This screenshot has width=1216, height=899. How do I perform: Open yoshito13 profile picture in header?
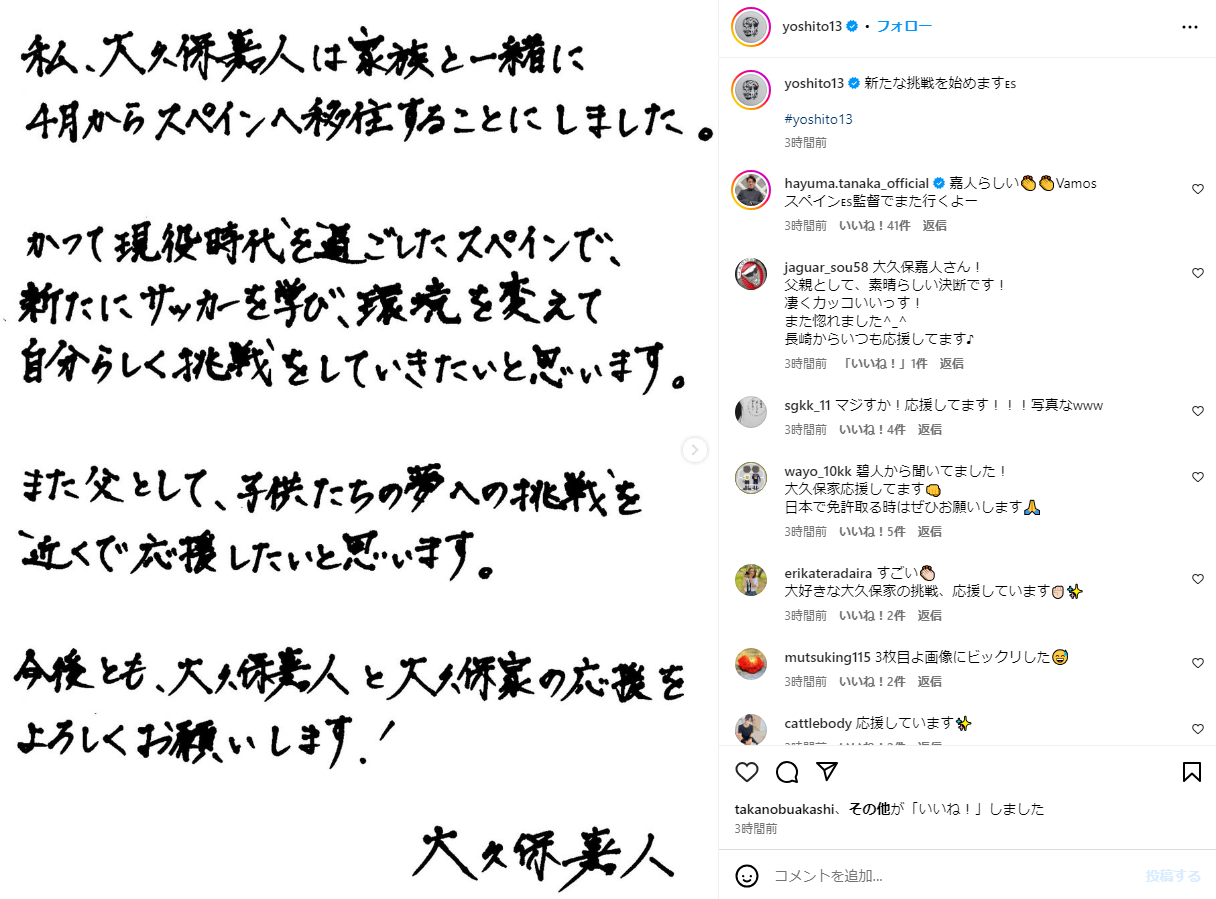[750, 27]
